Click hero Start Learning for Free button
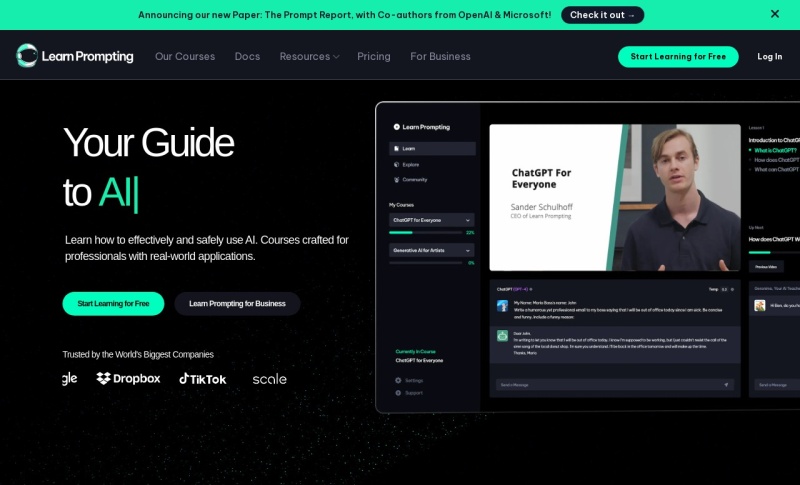This screenshot has height=485, width=800. tap(113, 303)
